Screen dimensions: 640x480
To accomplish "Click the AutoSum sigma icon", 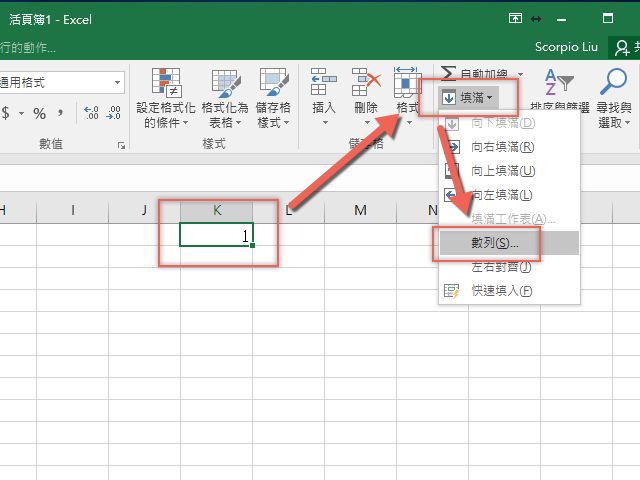I will (x=448, y=73).
